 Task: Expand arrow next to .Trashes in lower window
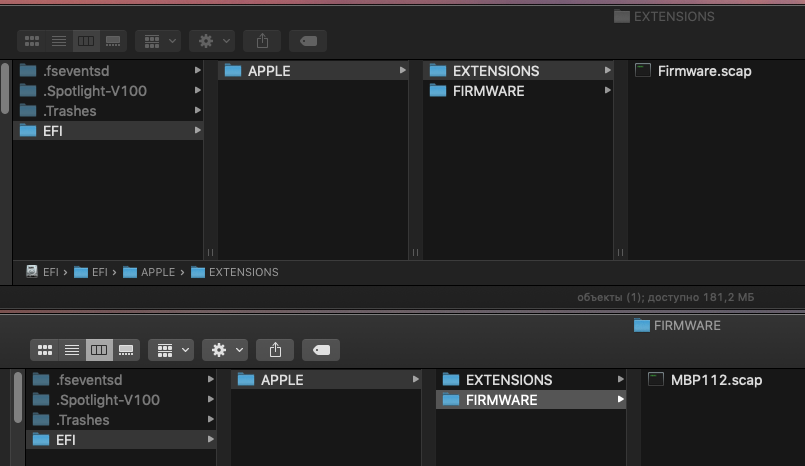pos(210,419)
